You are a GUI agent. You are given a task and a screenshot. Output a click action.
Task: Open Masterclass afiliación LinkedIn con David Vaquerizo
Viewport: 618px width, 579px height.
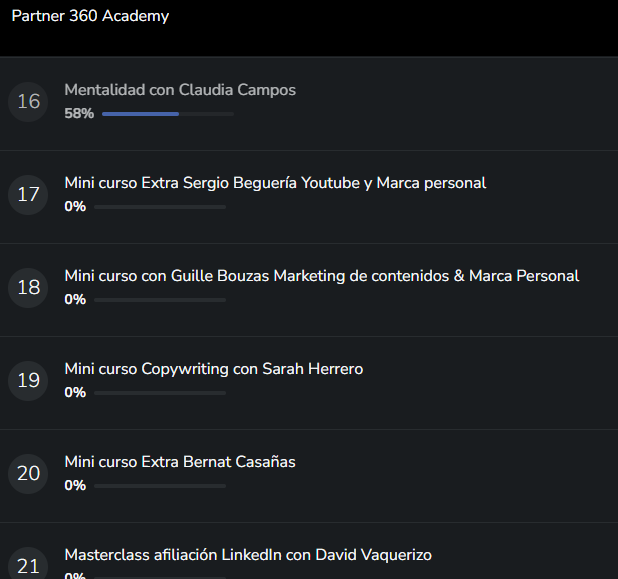(x=248, y=554)
